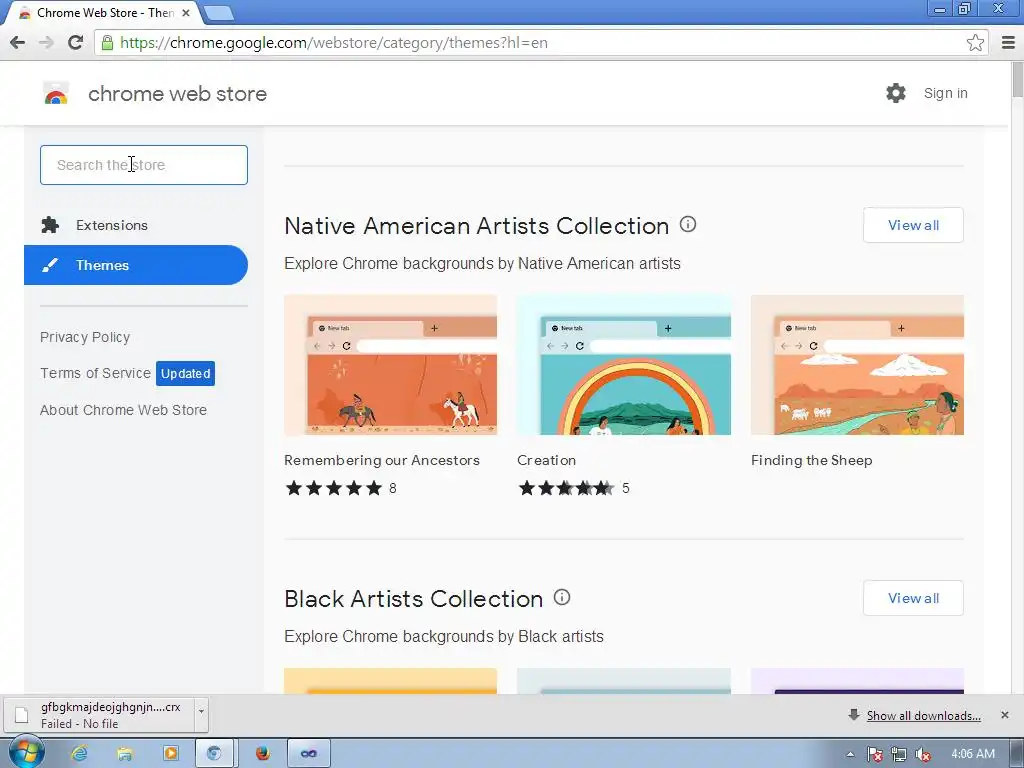Viewport: 1024px width, 768px height.
Task: Open the Creation theme thumbnail
Action: pos(624,365)
